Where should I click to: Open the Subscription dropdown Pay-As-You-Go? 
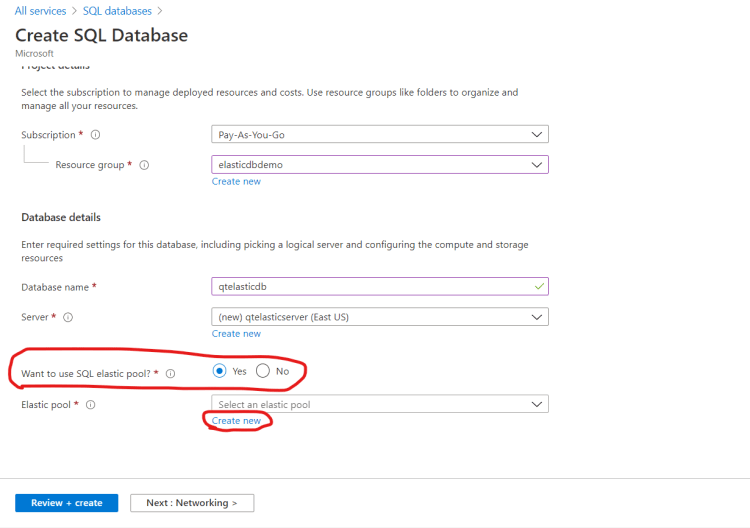click(380, 134)
